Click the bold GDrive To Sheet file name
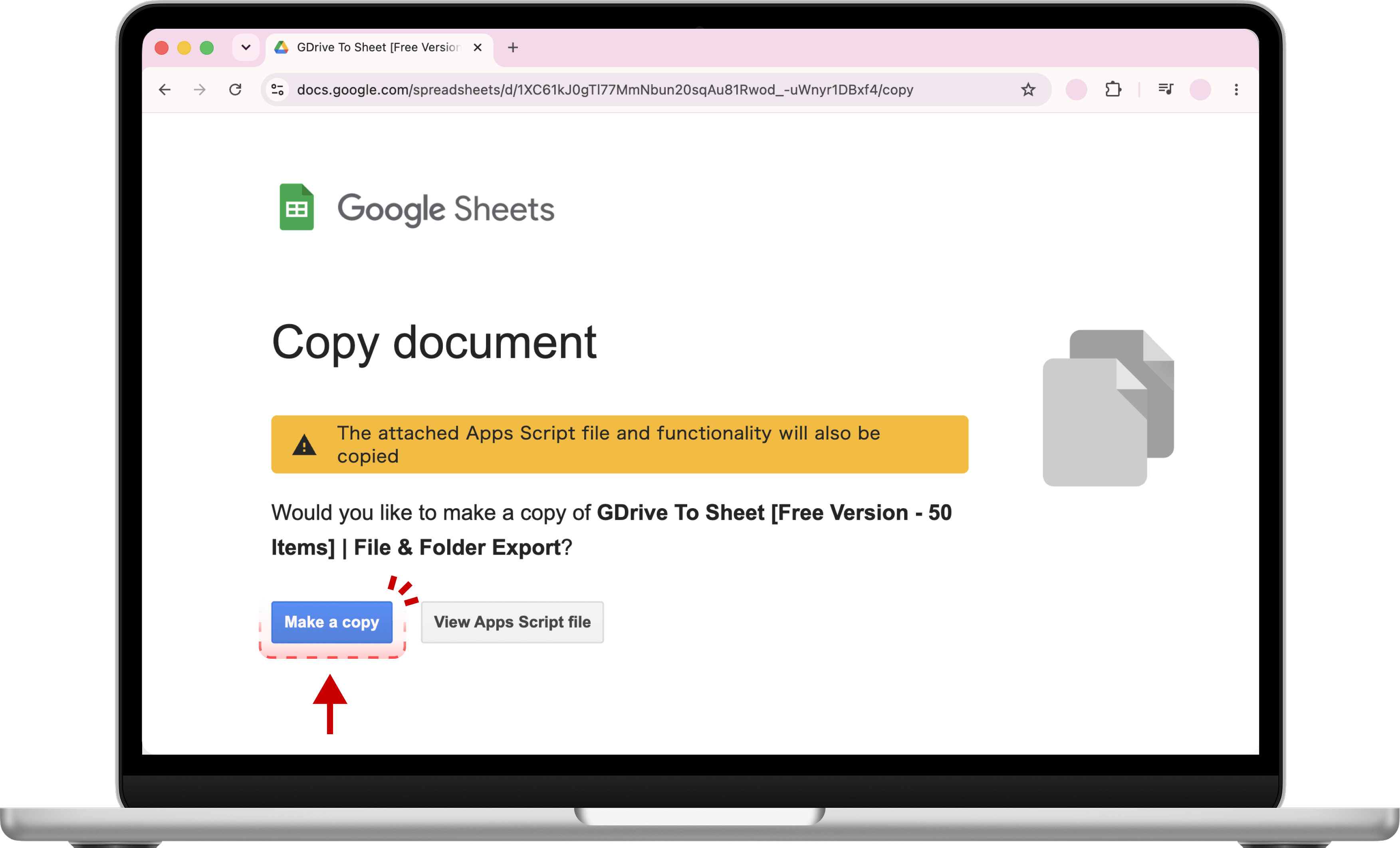 tap(611, 530)
